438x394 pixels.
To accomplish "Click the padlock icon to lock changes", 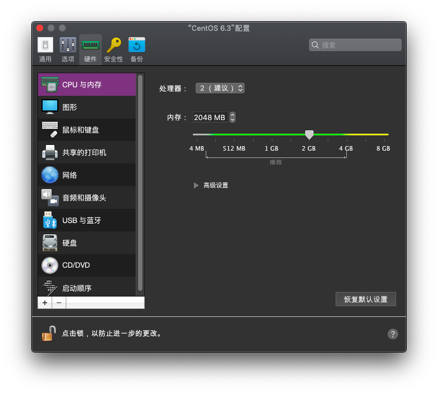I will (x=49, y=333).
